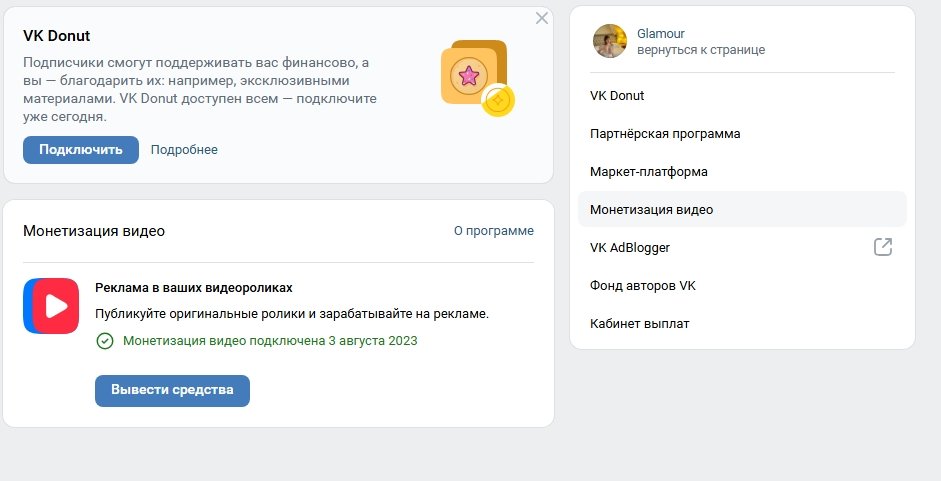This screenshot has width=941, height=481.
Task: Select Монетизация видео sidebar item
Action: [x=651, y=210]
